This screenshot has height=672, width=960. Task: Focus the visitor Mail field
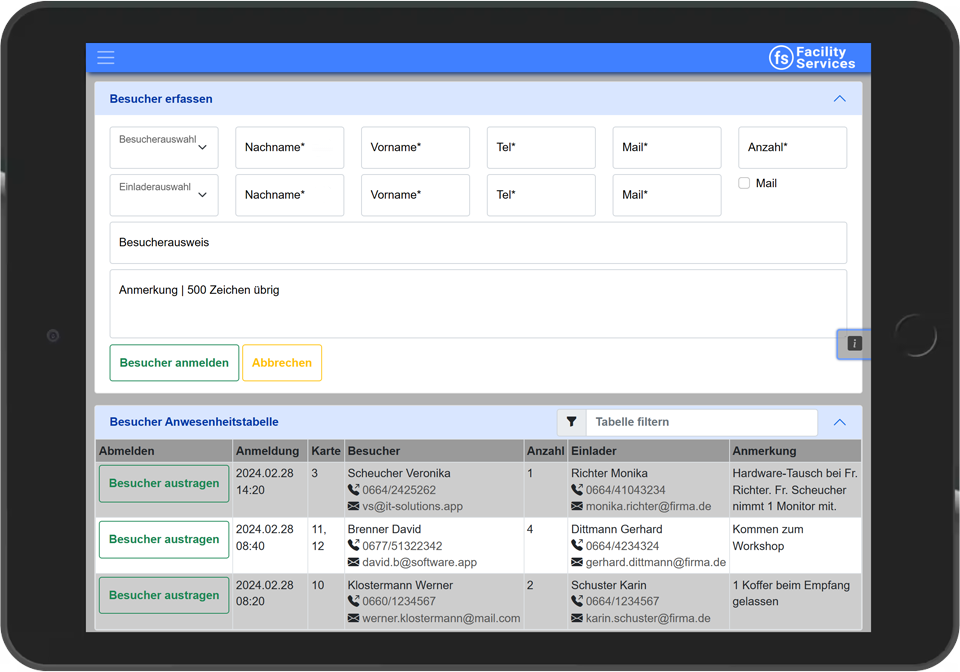pos(667,147)
